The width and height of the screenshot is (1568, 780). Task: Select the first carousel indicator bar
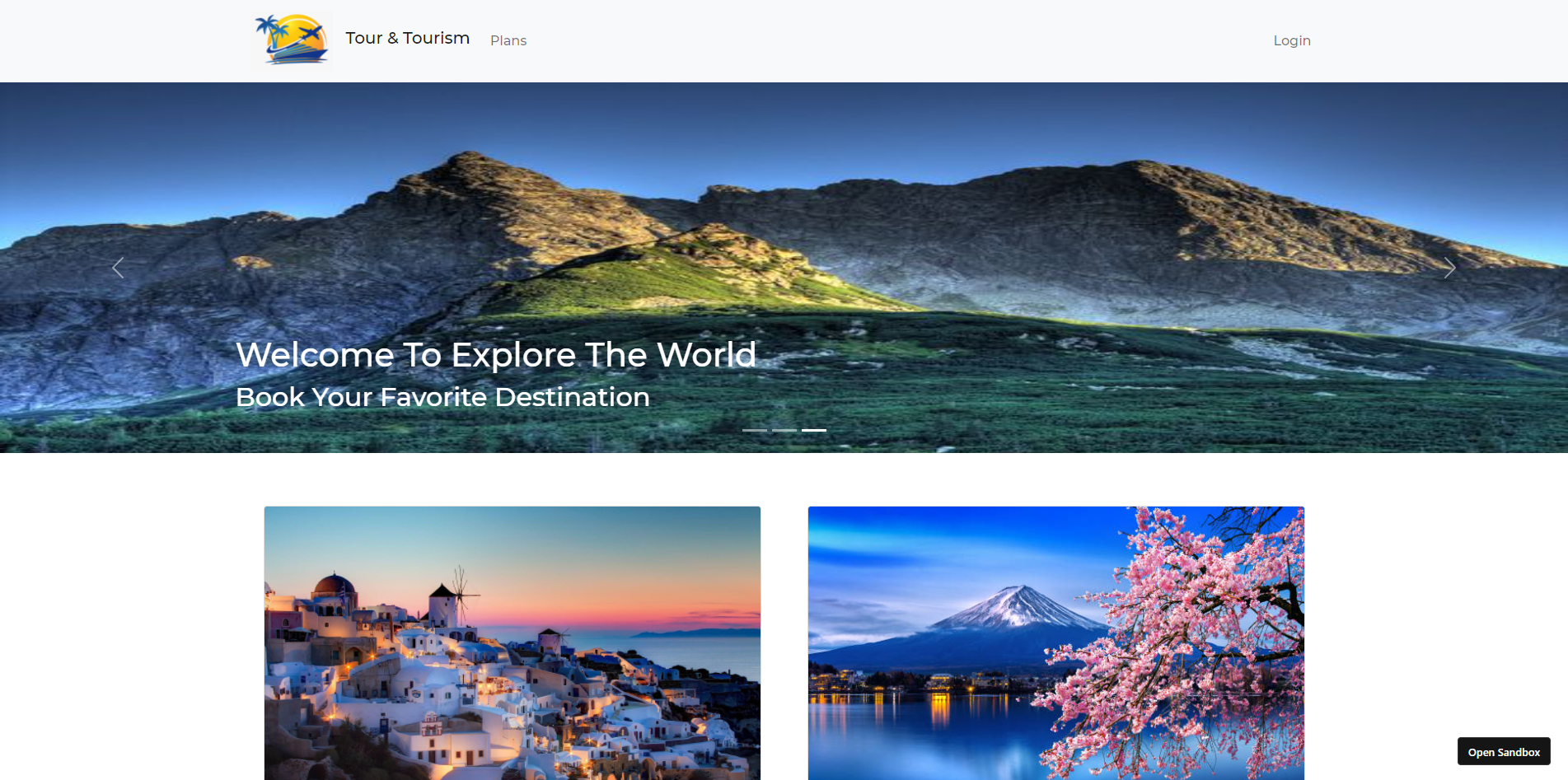pyautogui.click(x=755, y=430)
